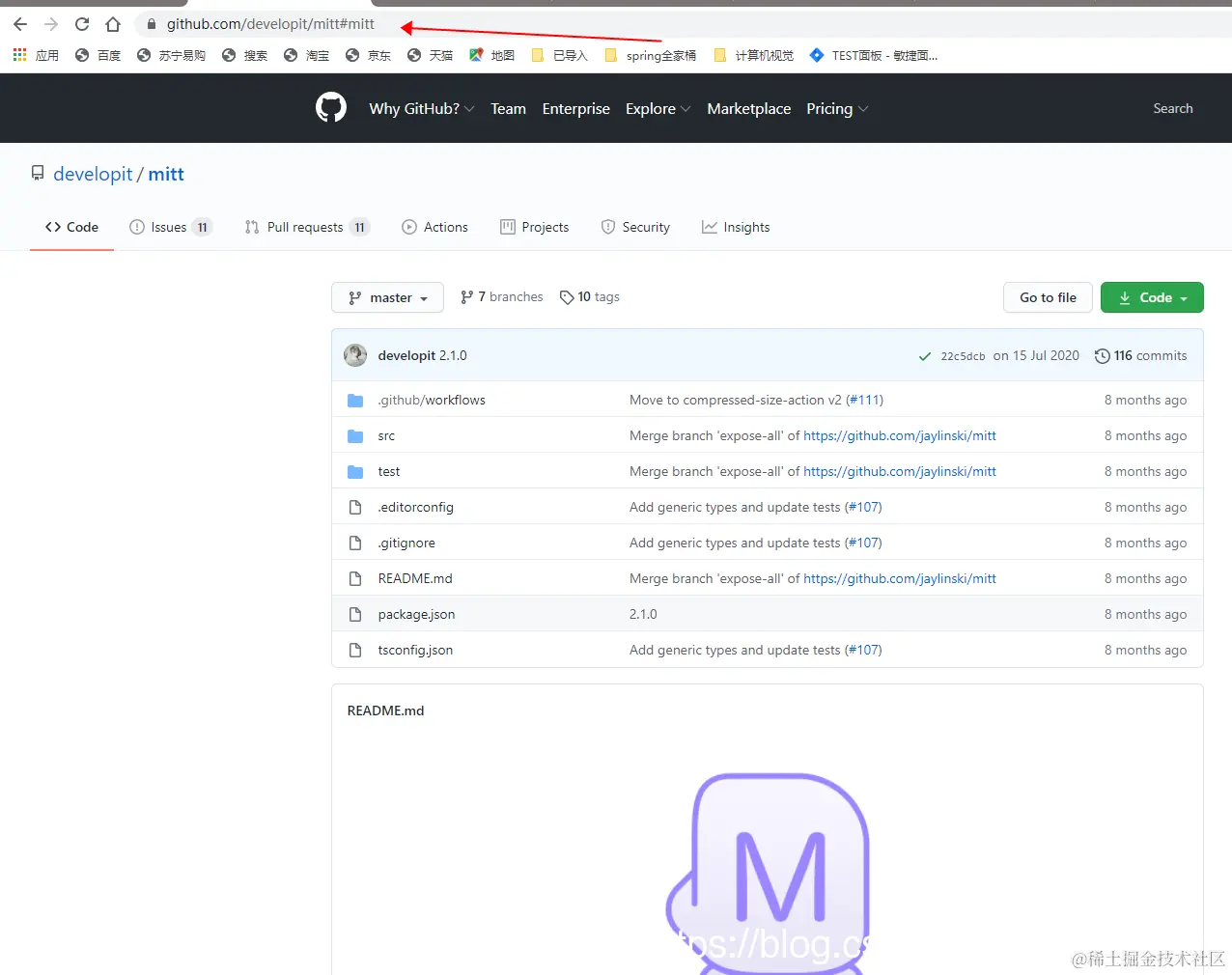This screenshot has width=1232, height=975.
Task: Click the repository icon beside developit
Action: tap(38, 173)
